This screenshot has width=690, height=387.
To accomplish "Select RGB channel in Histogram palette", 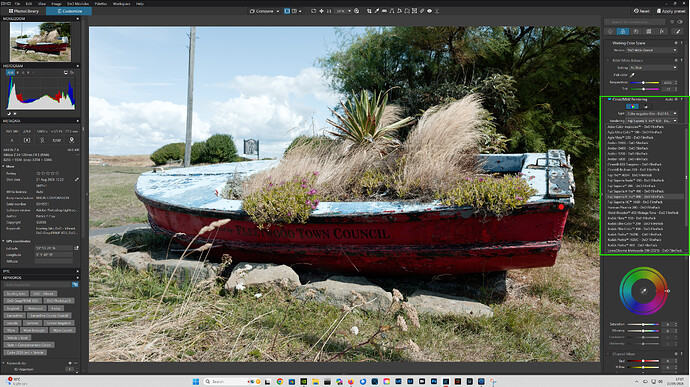I will click(x=10, y=72).
